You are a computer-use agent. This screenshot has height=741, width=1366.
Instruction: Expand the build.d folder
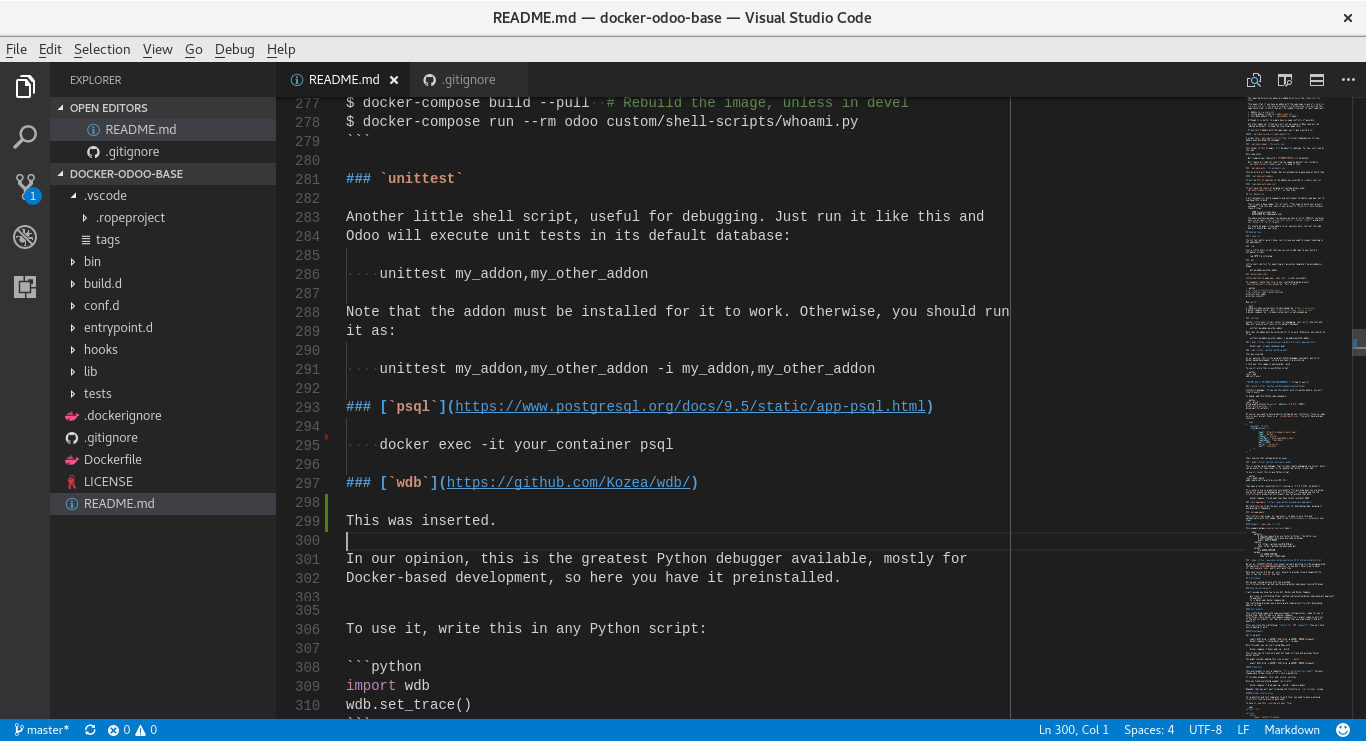pyautogui.click(x=163, y=284)
